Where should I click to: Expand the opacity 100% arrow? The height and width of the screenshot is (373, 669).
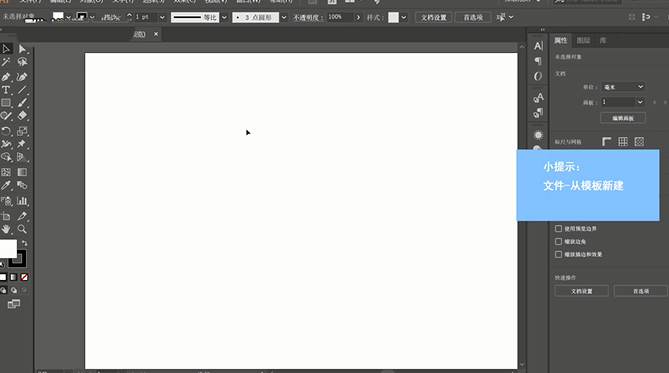click(x=358, y=17)
